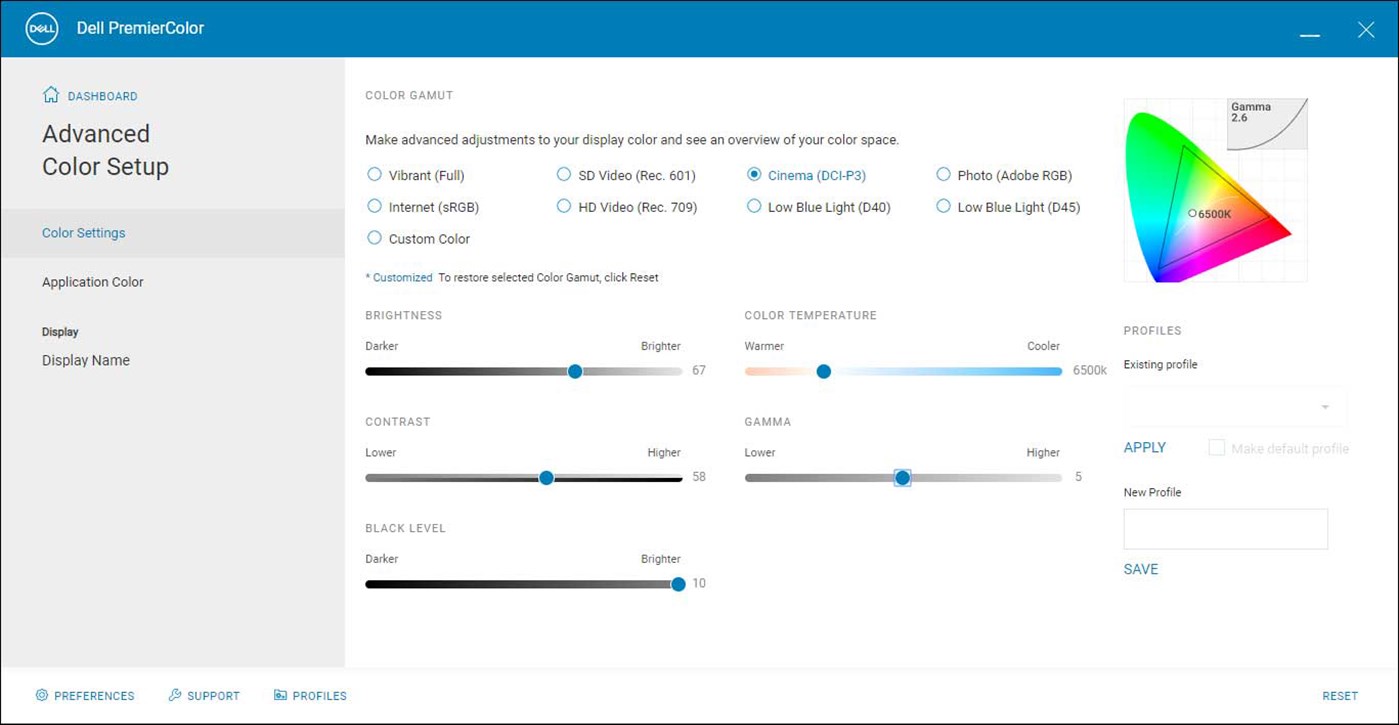Click RESET in the bottom right corner
The width and height of the screenshot is (1399, 725).
(1339, 695)
